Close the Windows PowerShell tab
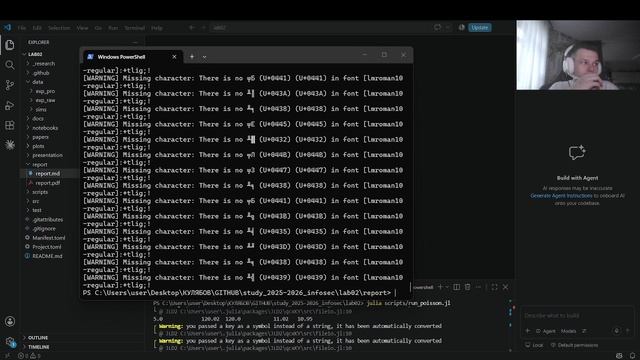Viewport: 640px width, 360px height. [174, 57]
